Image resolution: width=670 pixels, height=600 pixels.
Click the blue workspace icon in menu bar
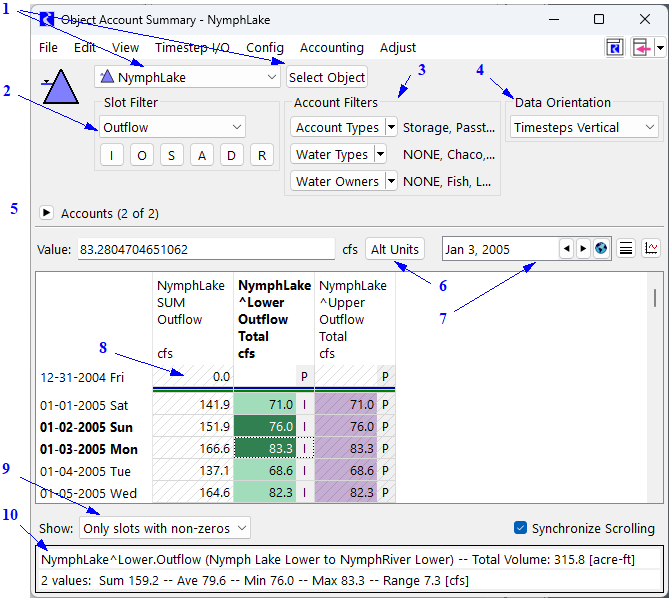tap(616, 47)
